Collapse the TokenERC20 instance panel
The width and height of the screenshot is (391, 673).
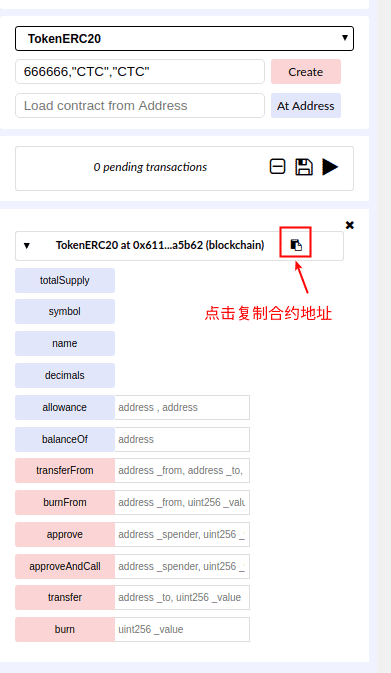pyautogui.click(x=27, y=246)
